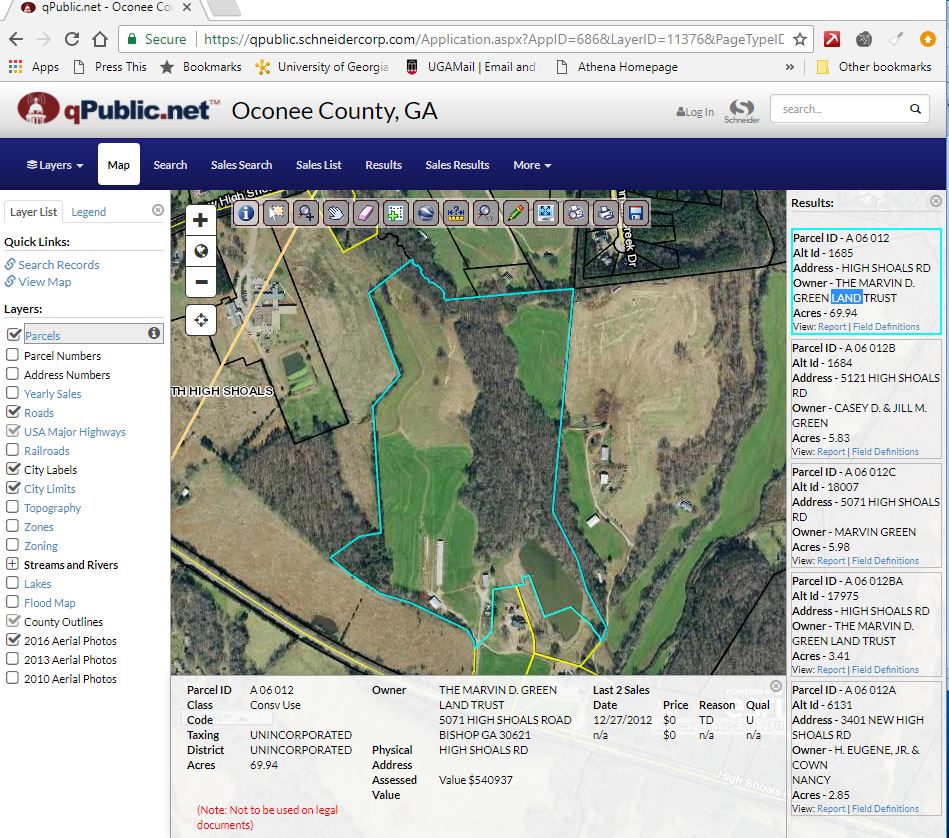Switch to the Legend tab
Image resolution: width=949 pixels, height=838 pixels.
tap(88, 212)
